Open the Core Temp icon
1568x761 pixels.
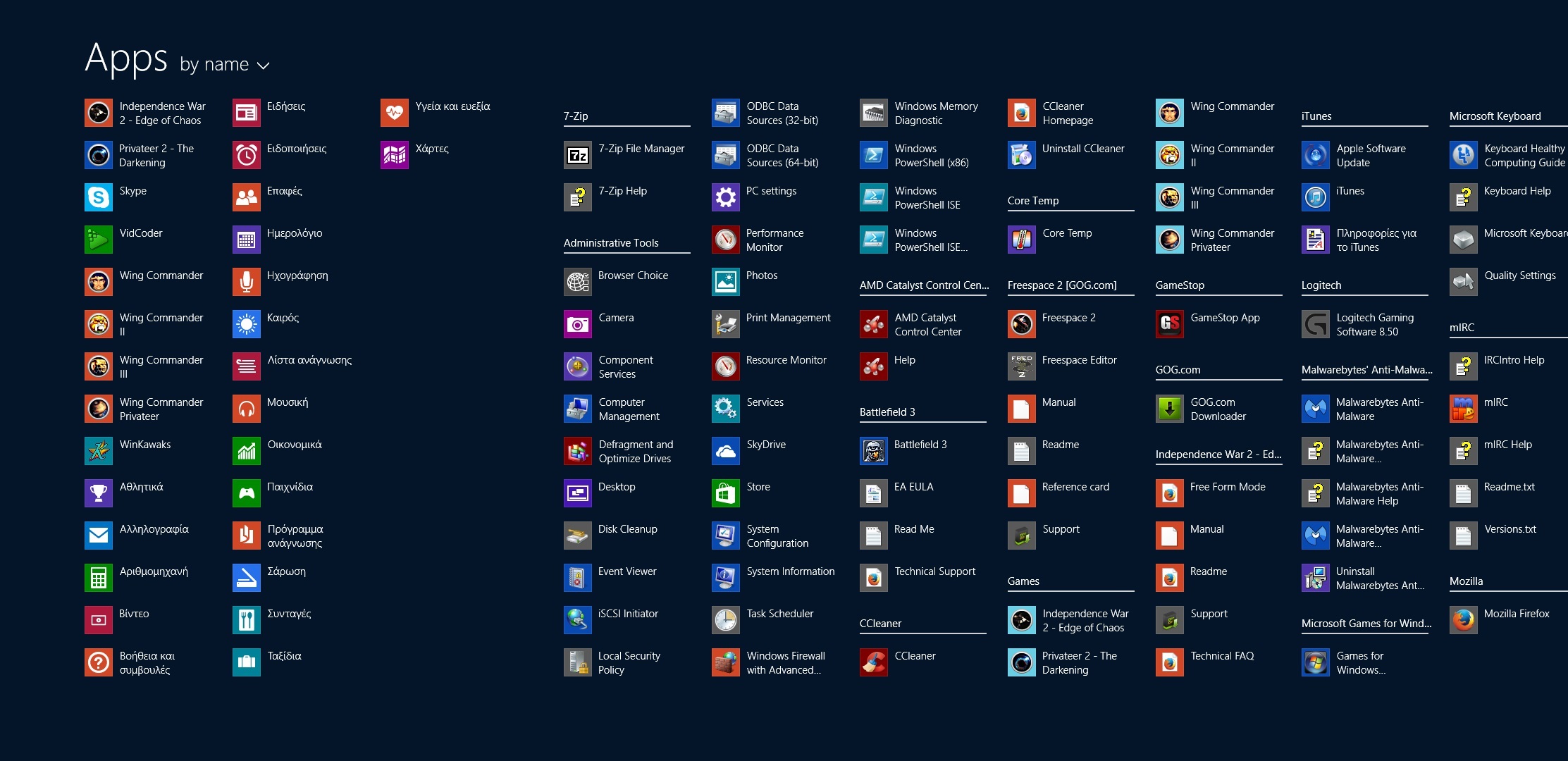tap(1022, 240)
